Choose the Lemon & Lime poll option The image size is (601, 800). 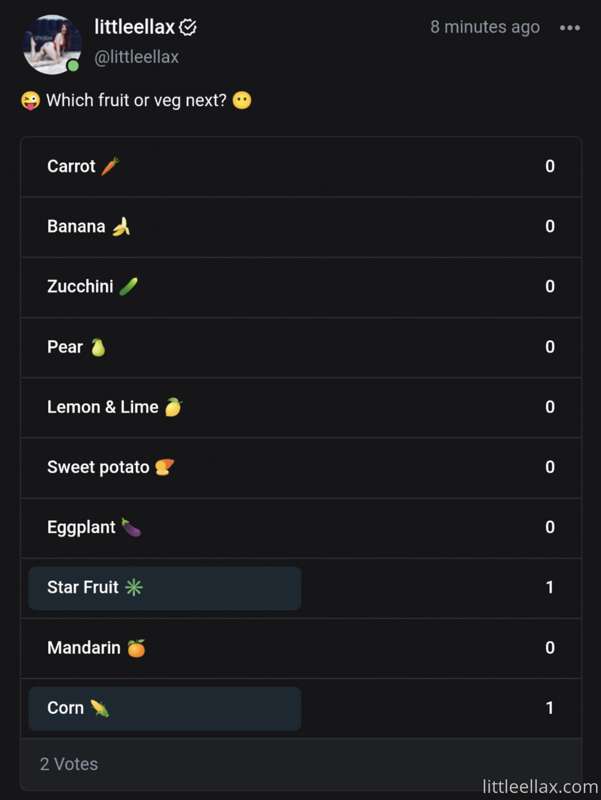point(301,408)
